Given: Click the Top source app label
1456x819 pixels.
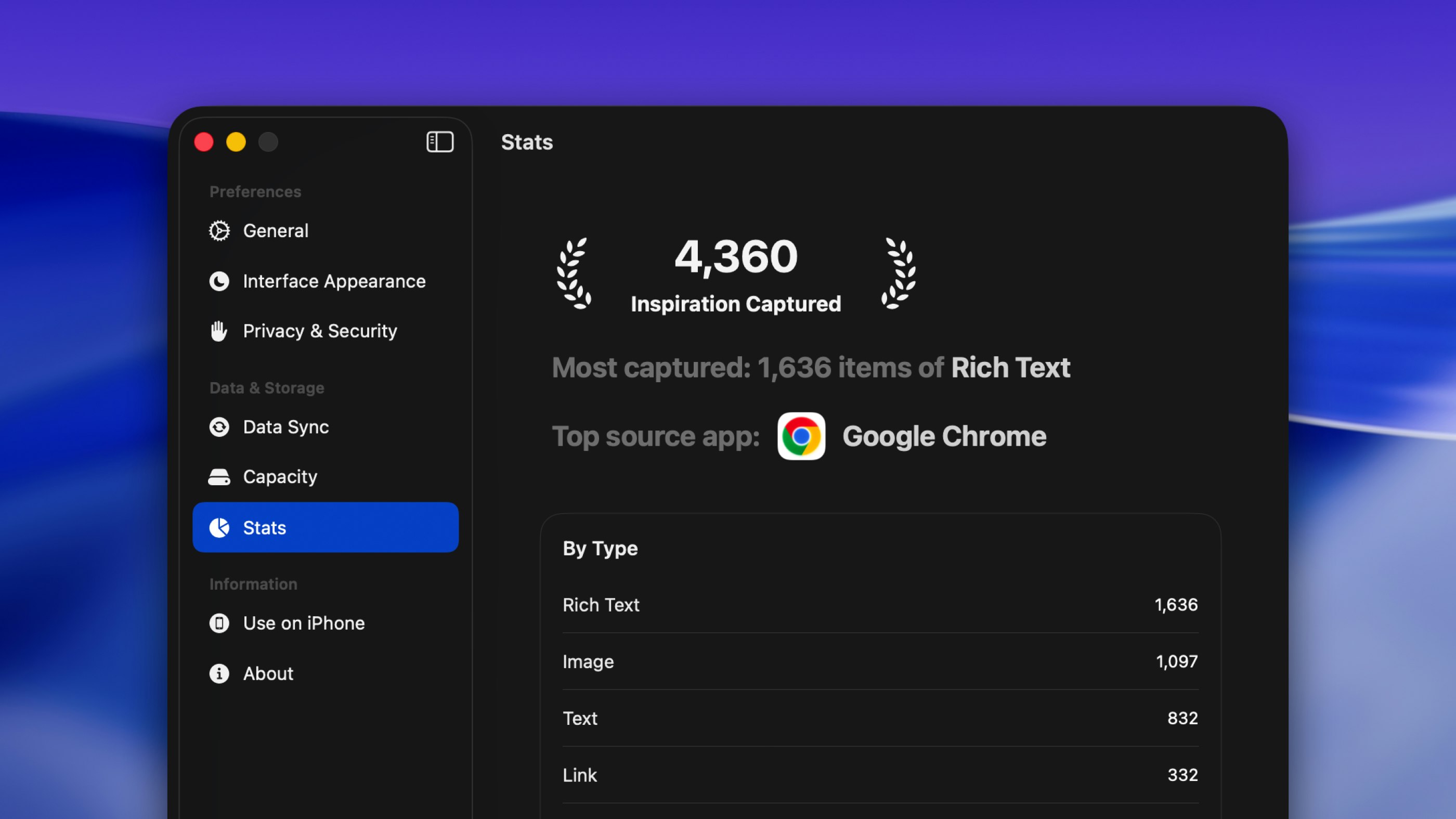Looking at the screenshot, I should click(656, 436).
